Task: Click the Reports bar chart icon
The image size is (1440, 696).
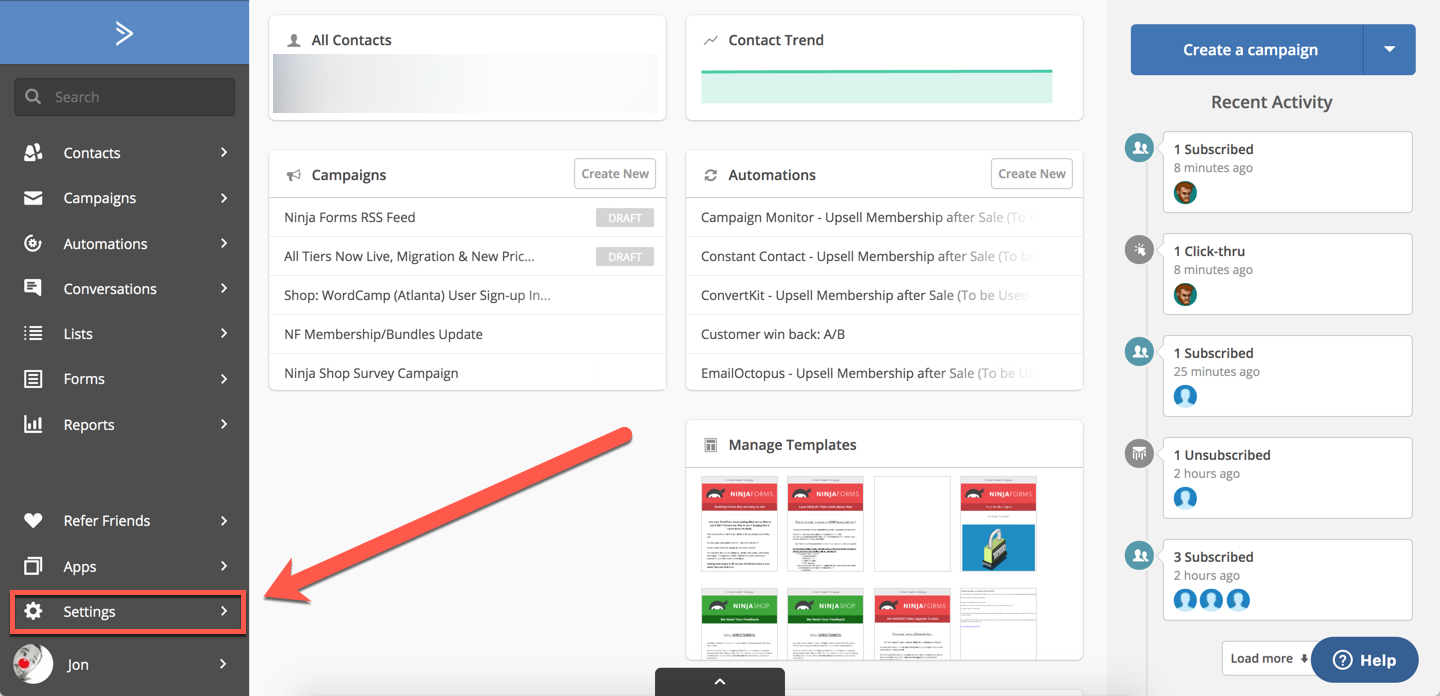Action: click(33, 424)
